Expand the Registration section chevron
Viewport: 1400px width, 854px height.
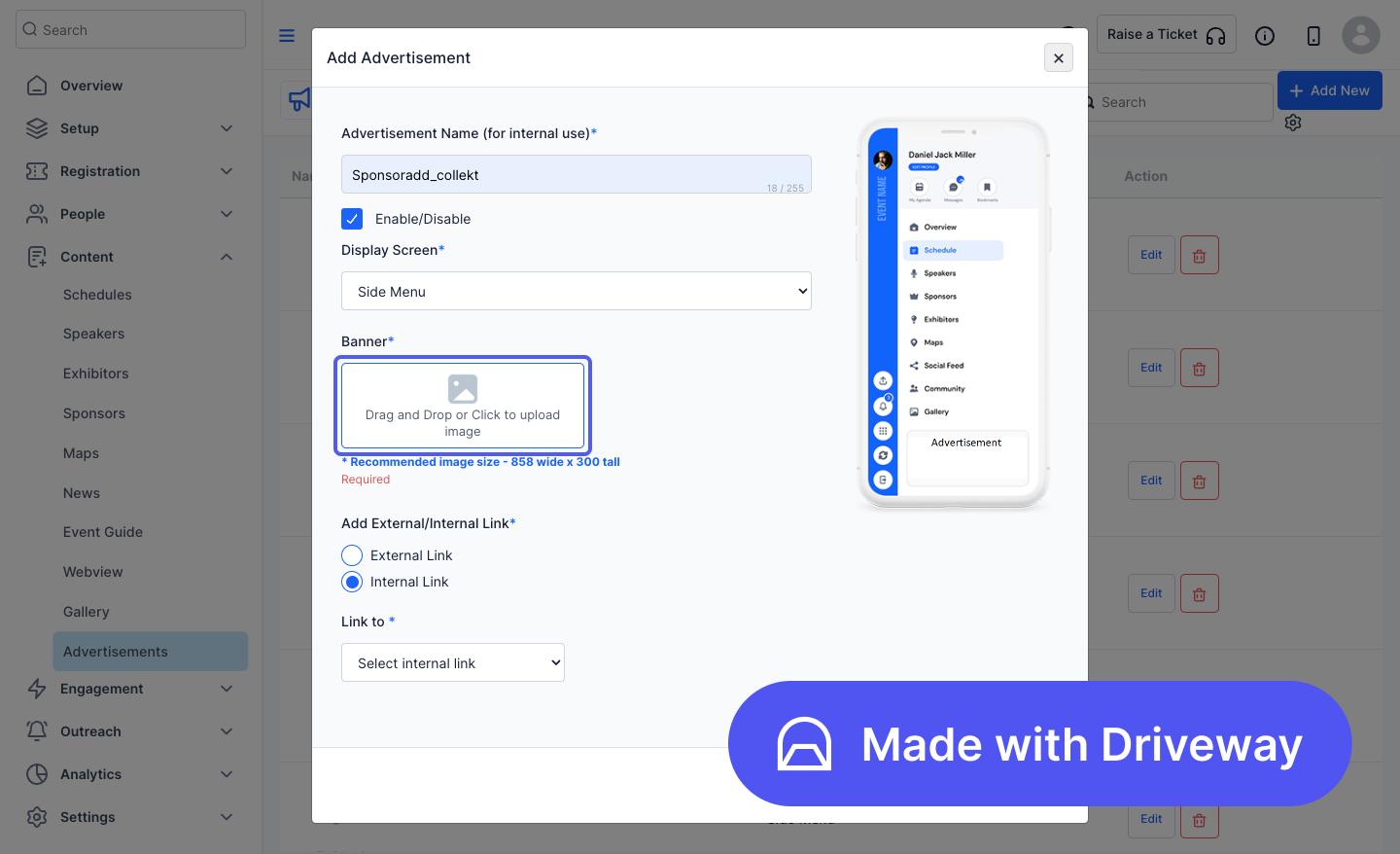pos(227,171)
